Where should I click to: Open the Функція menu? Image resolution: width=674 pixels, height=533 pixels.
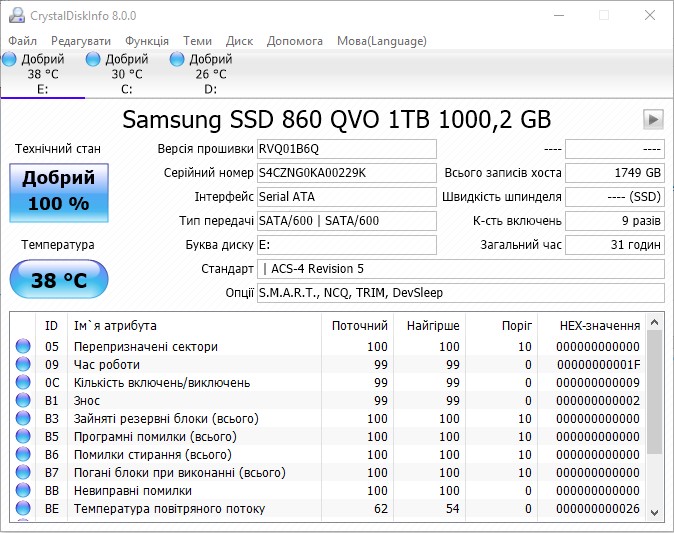[x=147, y=41]
